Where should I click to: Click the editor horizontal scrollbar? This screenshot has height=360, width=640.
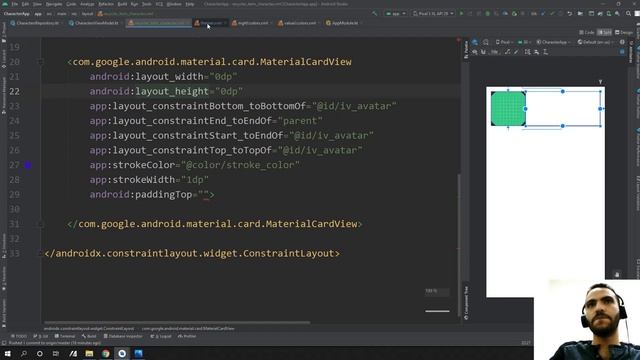(177, 322)
